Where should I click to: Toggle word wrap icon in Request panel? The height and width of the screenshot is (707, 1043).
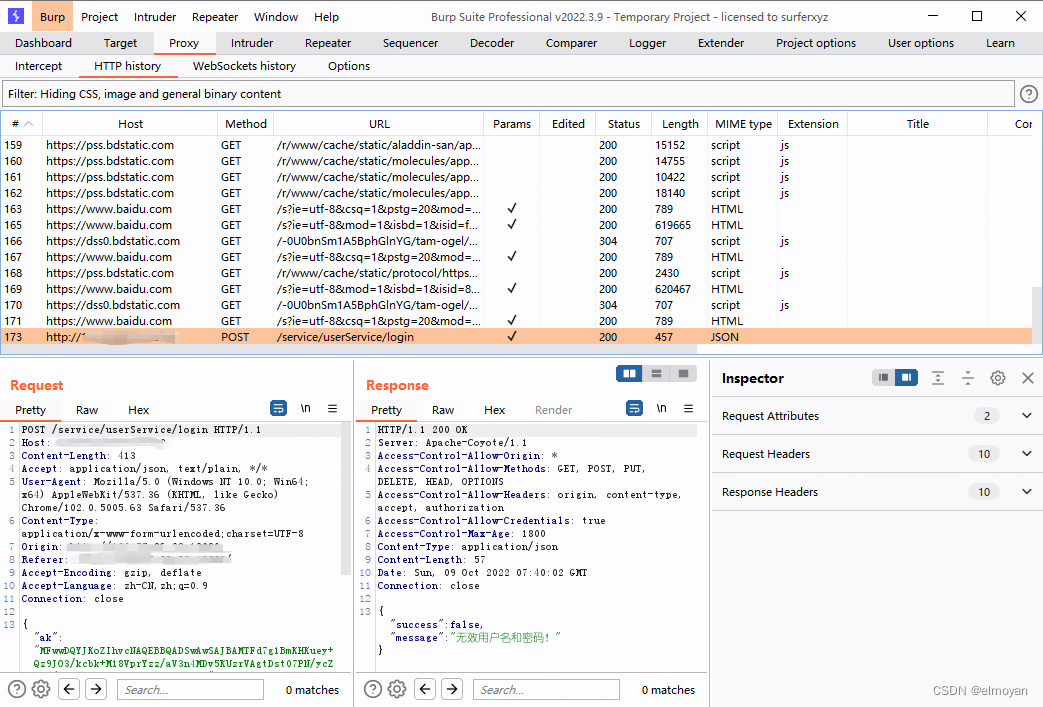click(278, 408)
